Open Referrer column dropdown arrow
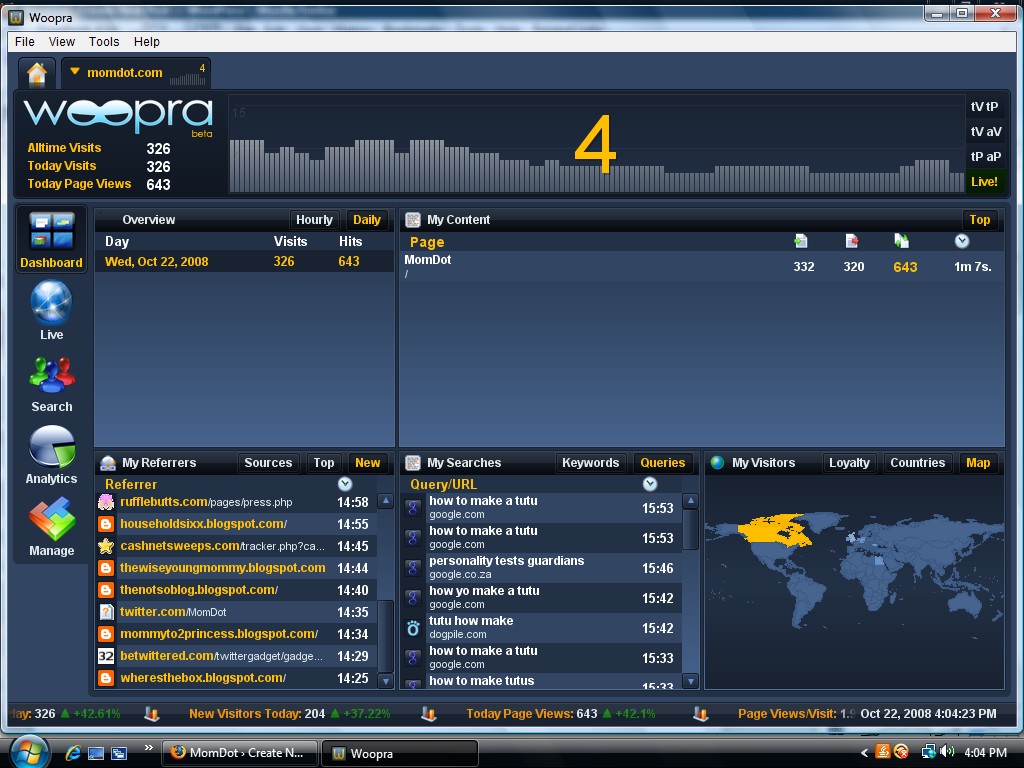 (x=345, y=484)
